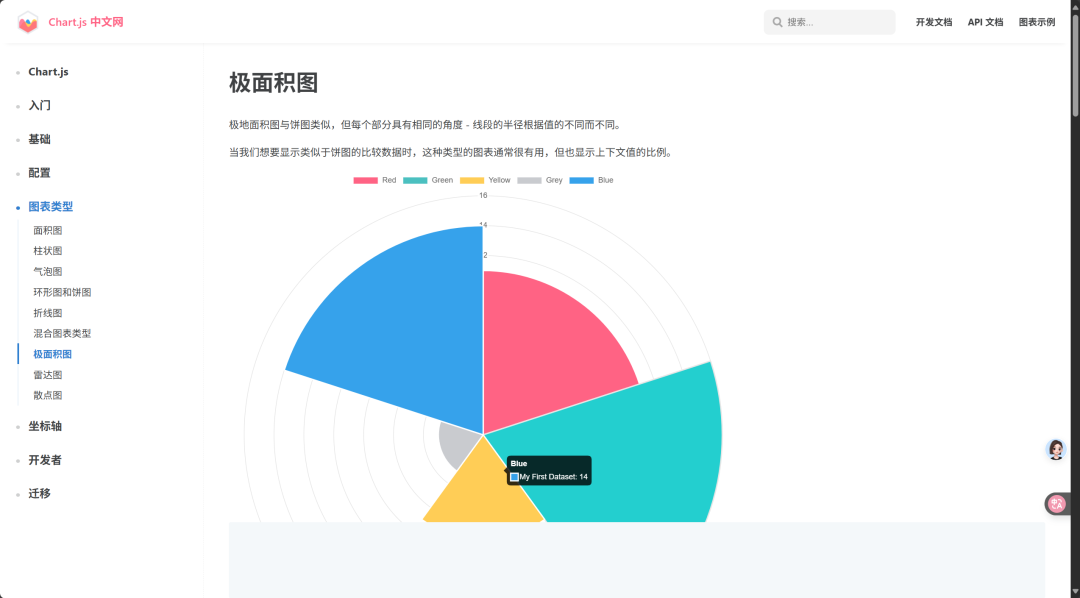Image resolution: width=1080 pixels, height=598 pixels.
Task: Expand the 开发者 sidebar section
Action: 45,460
